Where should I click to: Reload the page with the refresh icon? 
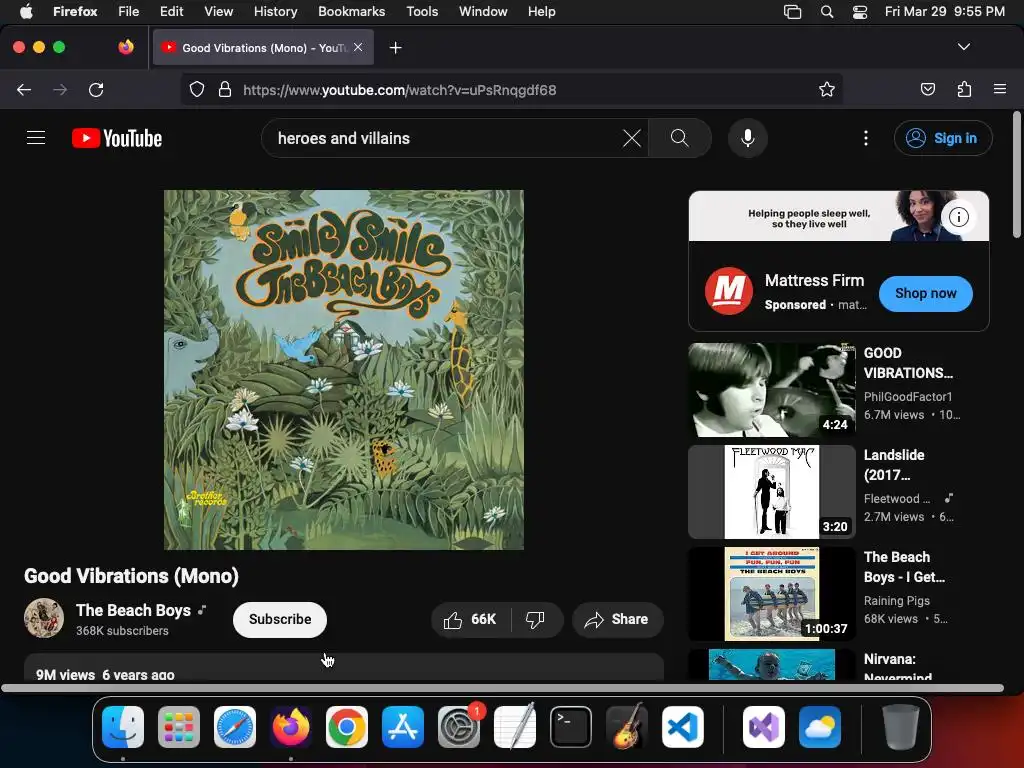pos(96,89)
